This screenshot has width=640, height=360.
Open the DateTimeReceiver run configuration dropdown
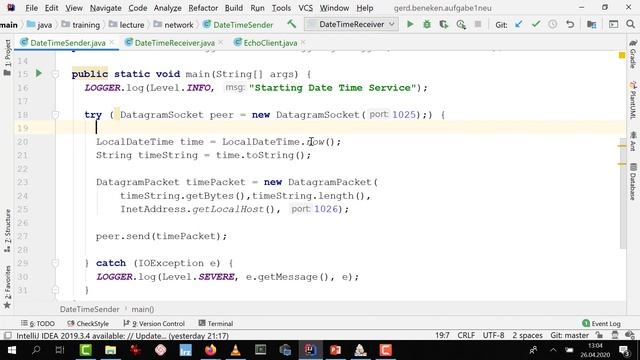click(351, 24)
